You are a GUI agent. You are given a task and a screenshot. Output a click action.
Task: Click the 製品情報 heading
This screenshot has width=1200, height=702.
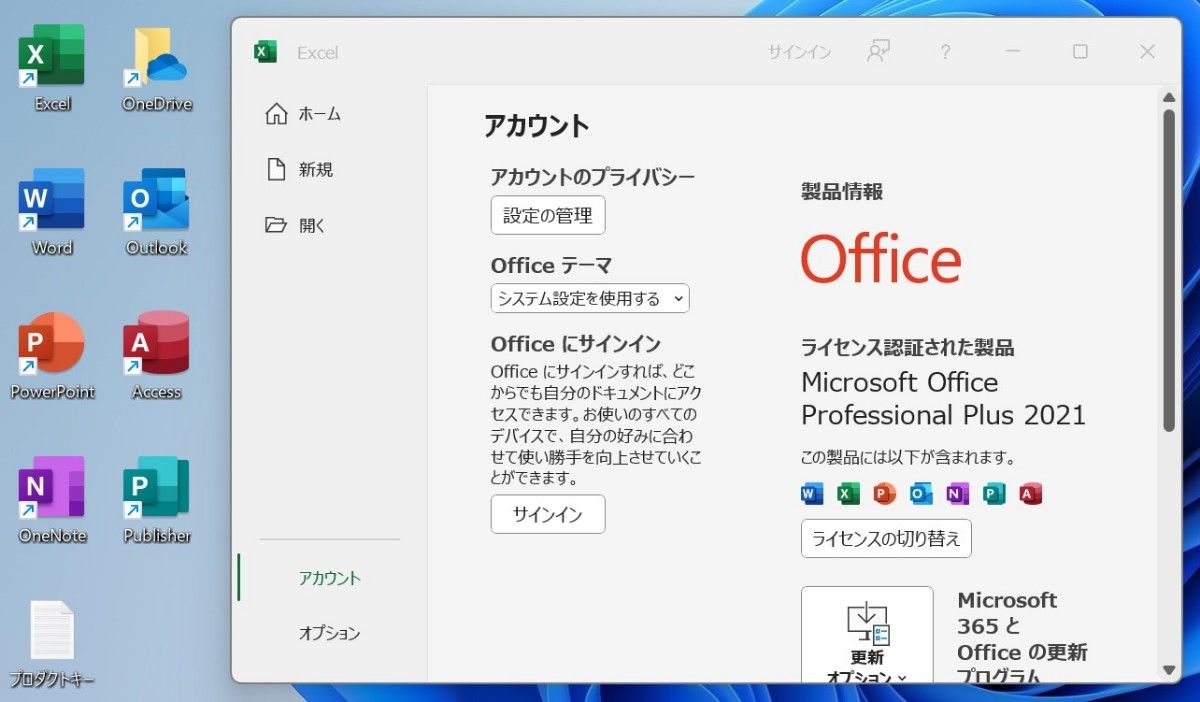(x=842, y=192)
